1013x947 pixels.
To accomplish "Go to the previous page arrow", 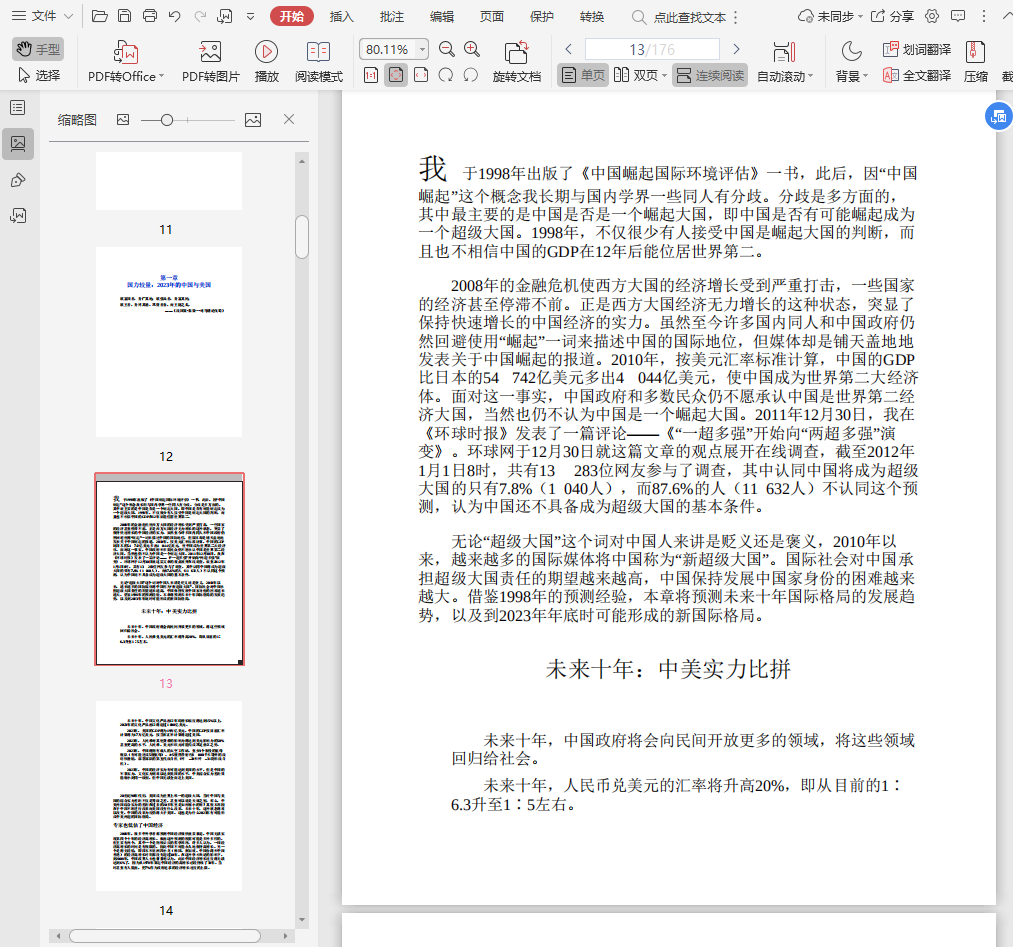I will [x=569, y=49].
